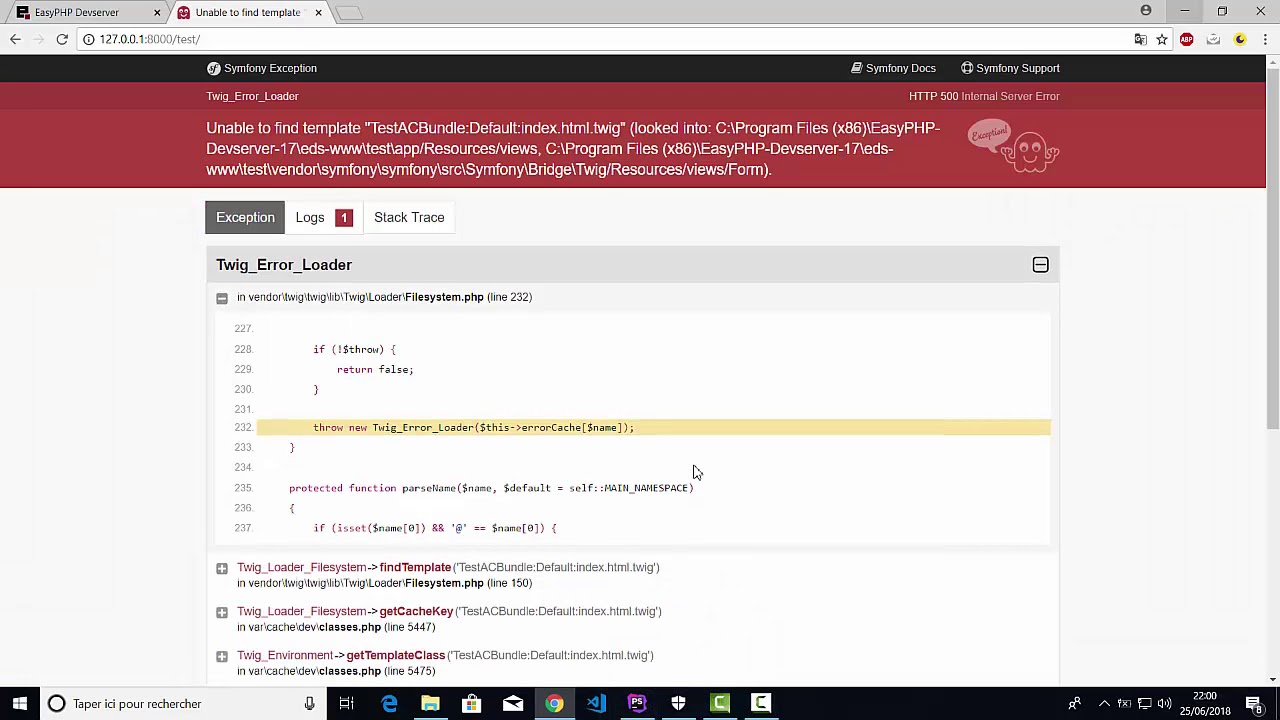Open Task View on the taskbar
Viewport: 1280px width, 720px height.
point(346,704)
